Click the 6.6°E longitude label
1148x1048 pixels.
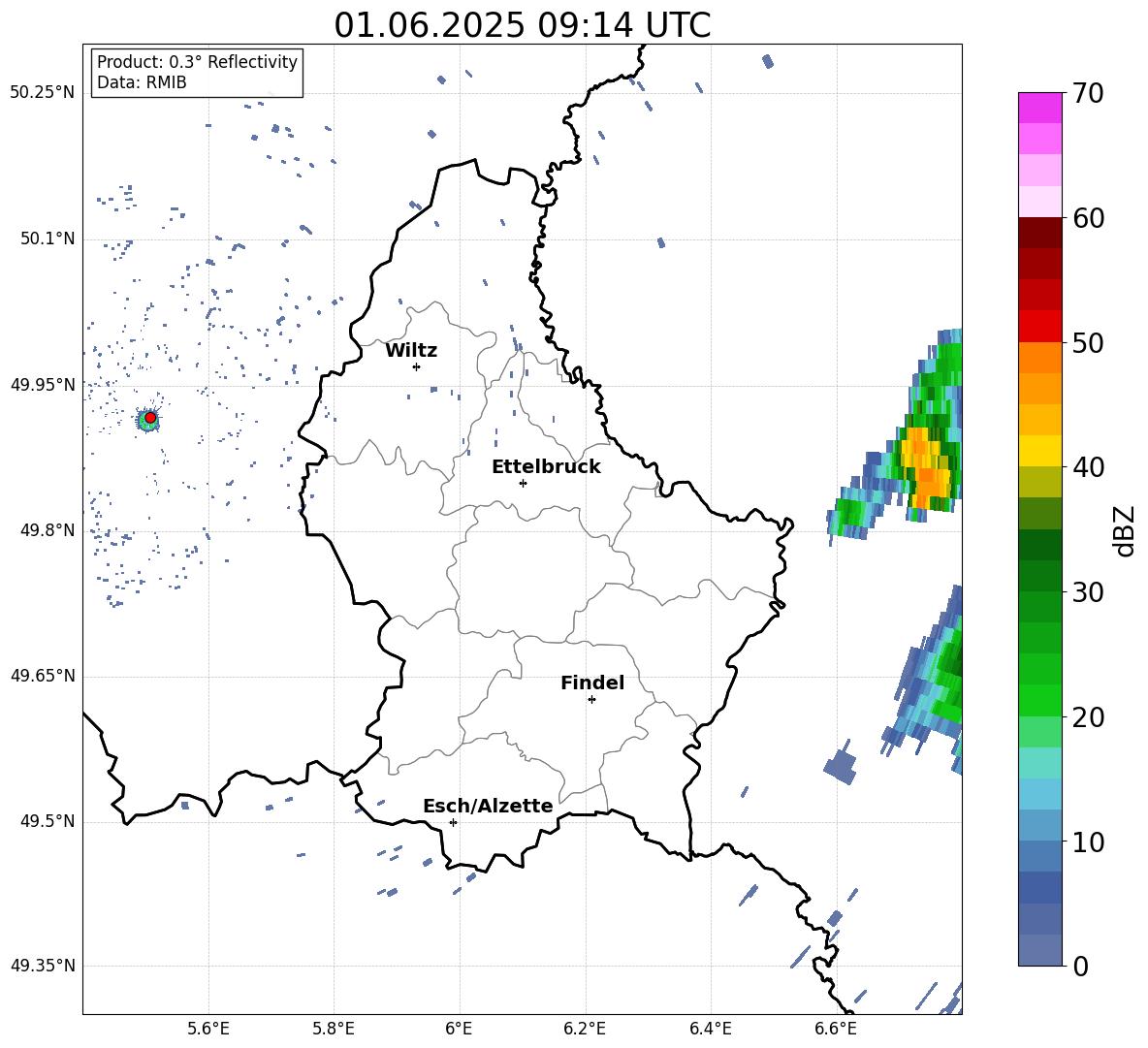836,1029
